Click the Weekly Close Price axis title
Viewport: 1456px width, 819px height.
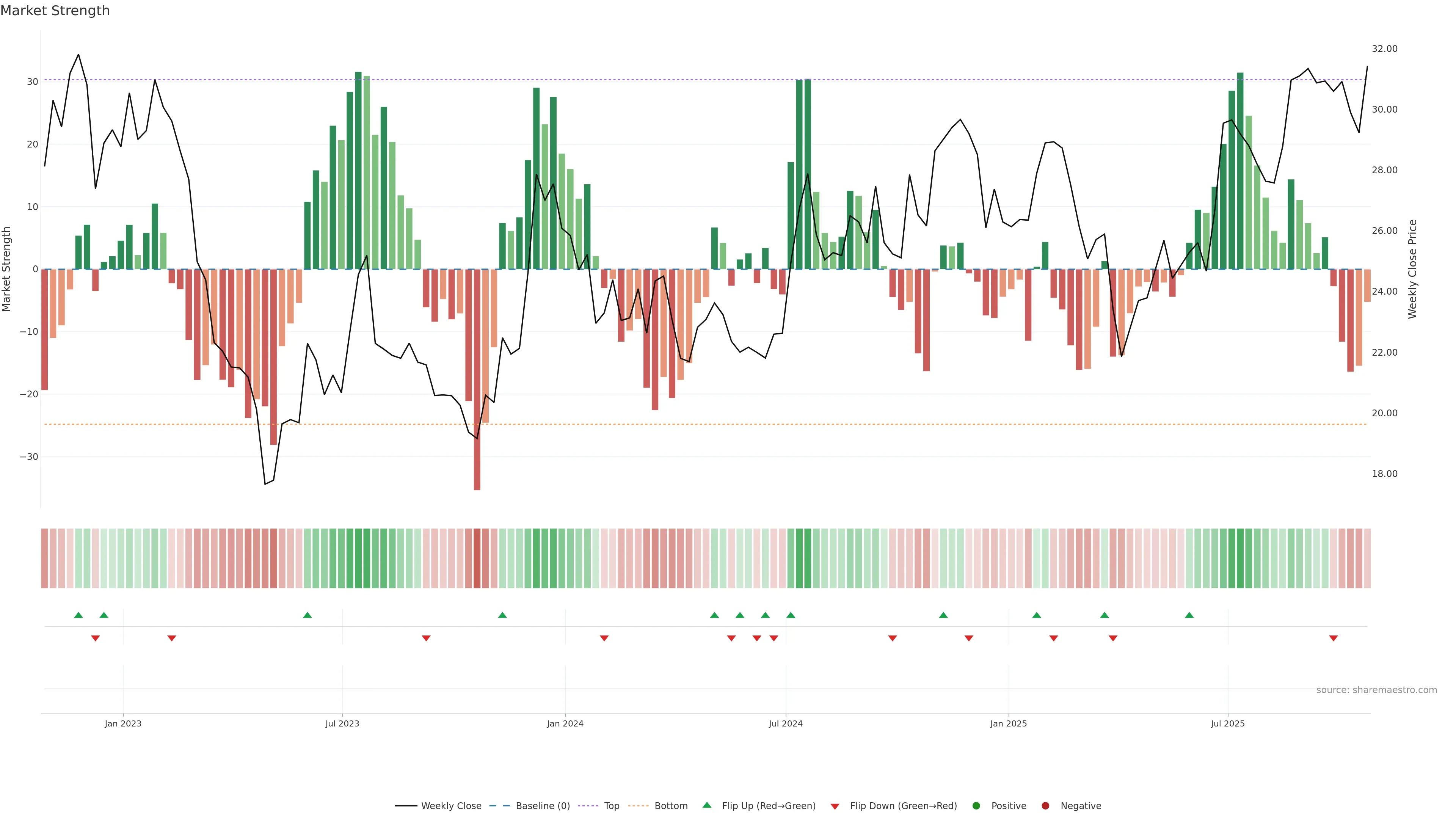coord(1412,269)
